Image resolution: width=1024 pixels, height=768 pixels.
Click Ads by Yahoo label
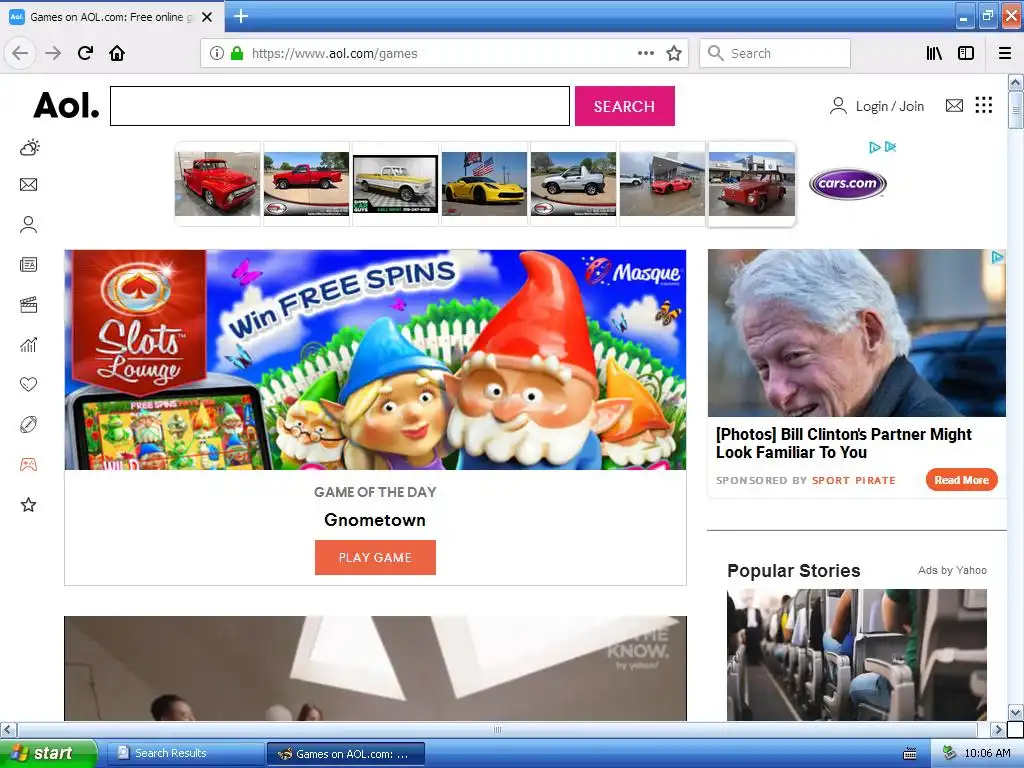coord(952,570)
